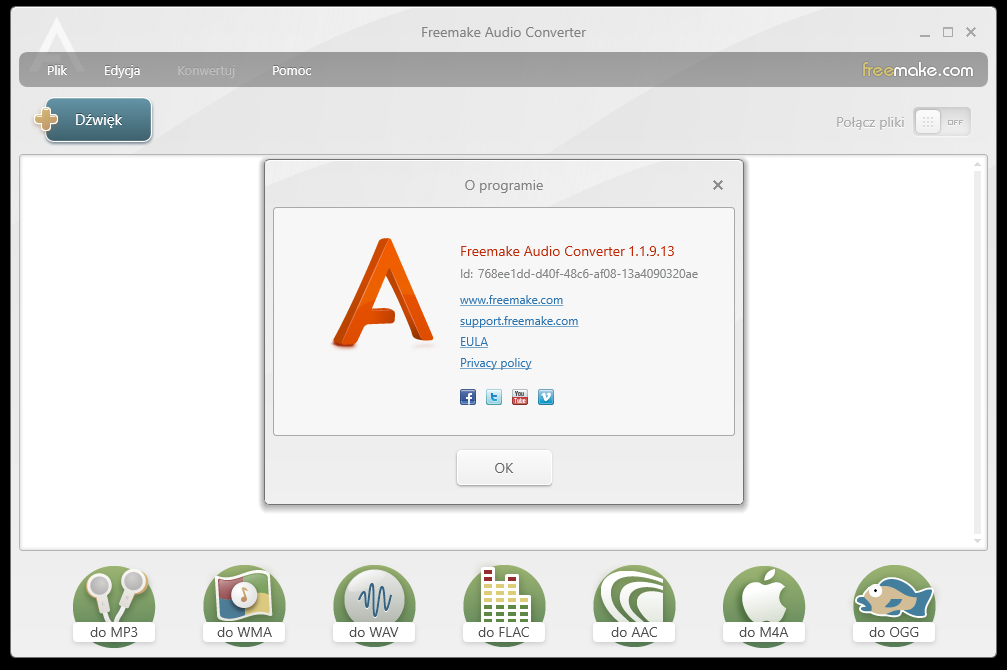Pick the do WAV waveform format
The height and width of the screenshot is (670, 1007).
click(374, 605)
